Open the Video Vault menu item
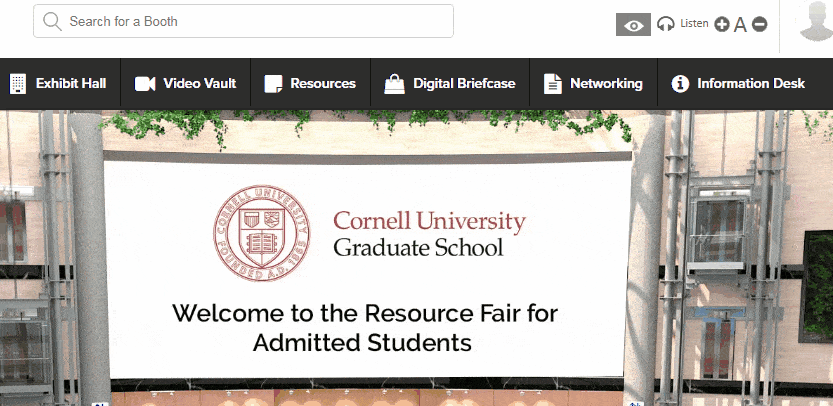The width and height of the screenshot is (833, 406). [199, 84]
